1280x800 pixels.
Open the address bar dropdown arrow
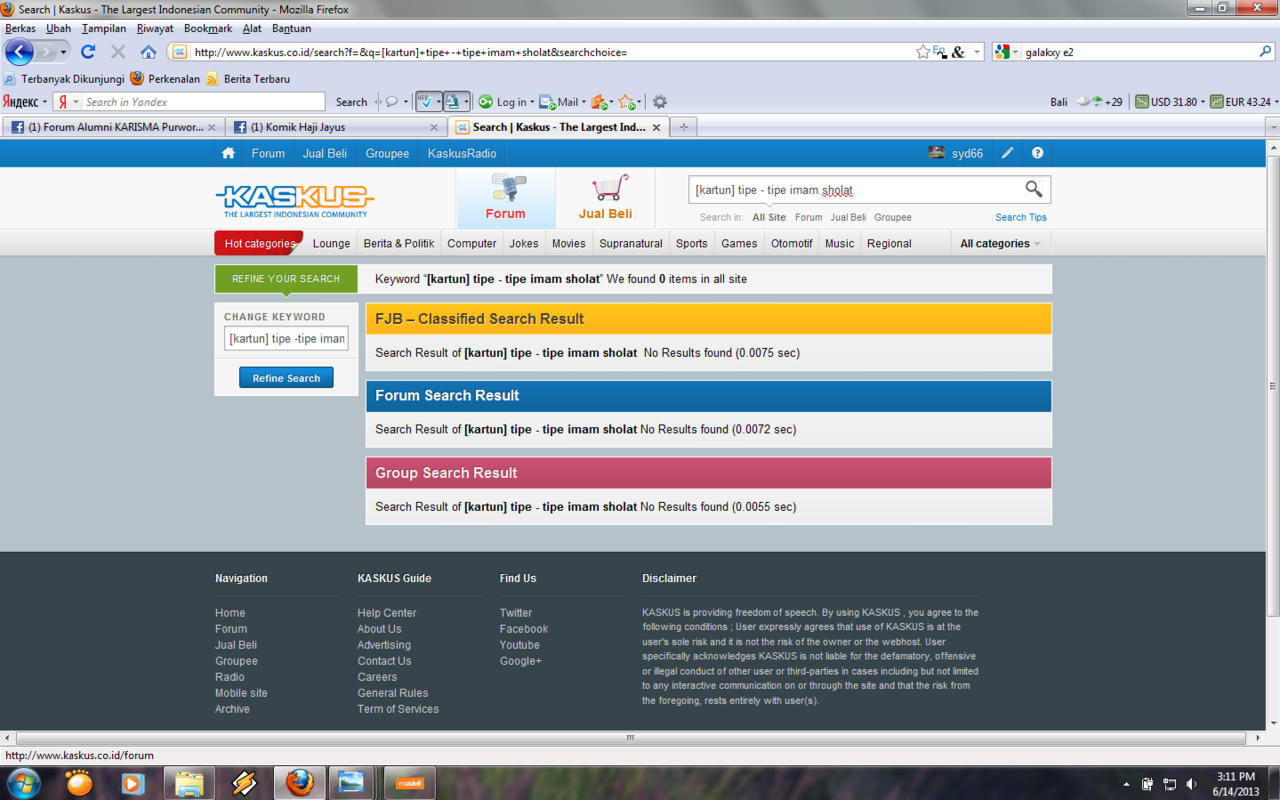pyautogui.click(x=977, y=52)
